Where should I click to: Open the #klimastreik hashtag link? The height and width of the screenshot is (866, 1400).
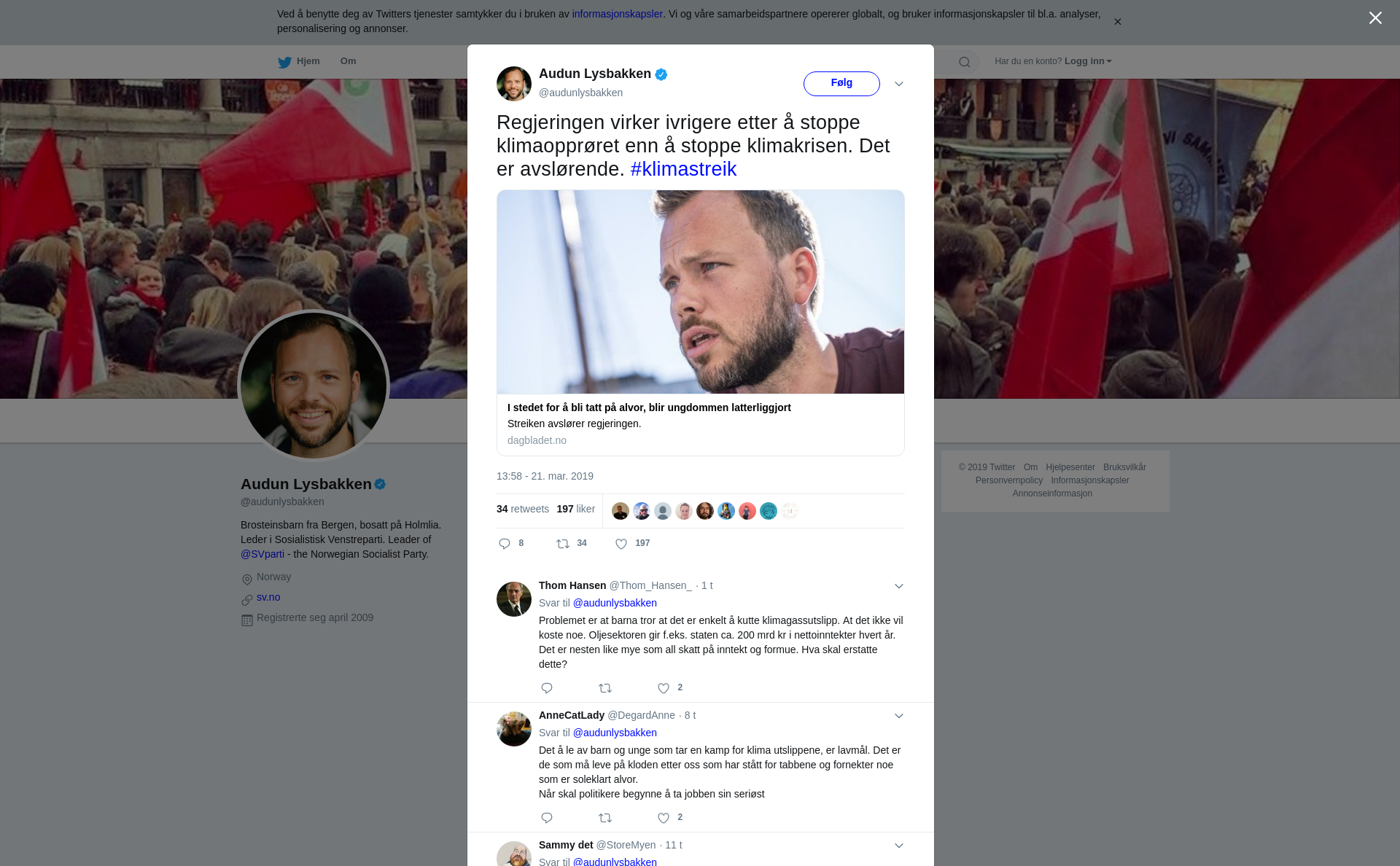pos(683,169)
